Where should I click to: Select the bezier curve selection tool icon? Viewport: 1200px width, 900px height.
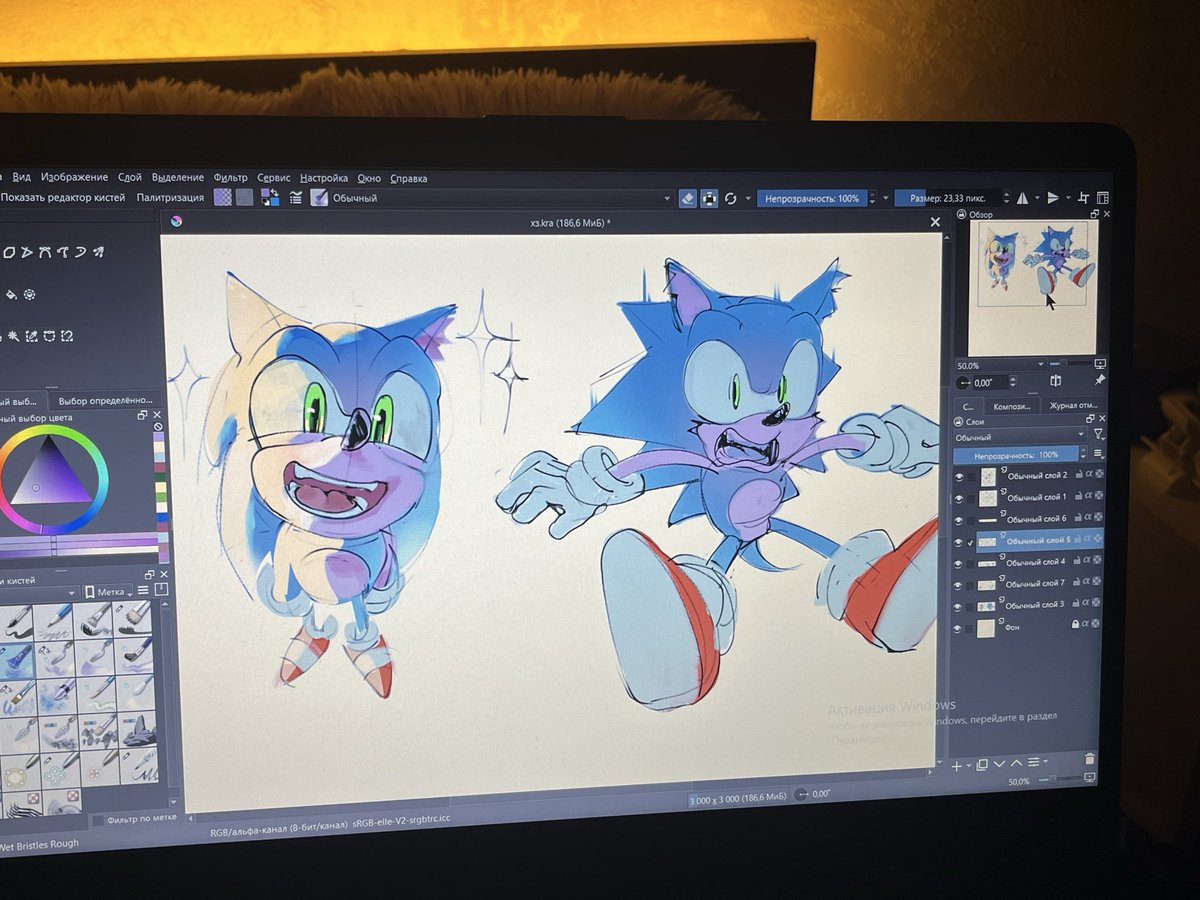click(51, 336)
